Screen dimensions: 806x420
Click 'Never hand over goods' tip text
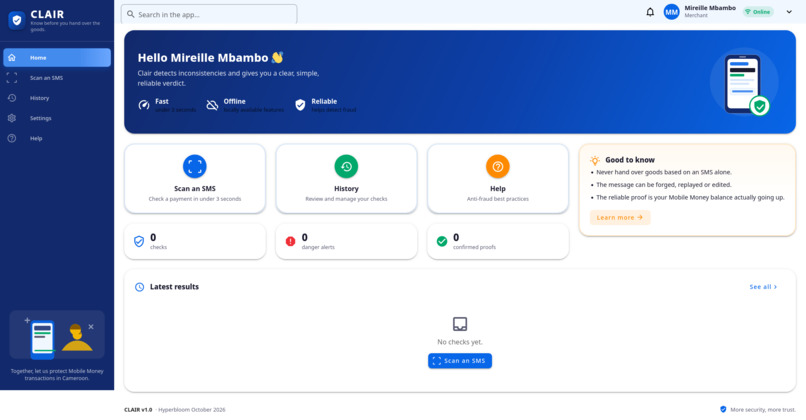(x=664, y=172)
